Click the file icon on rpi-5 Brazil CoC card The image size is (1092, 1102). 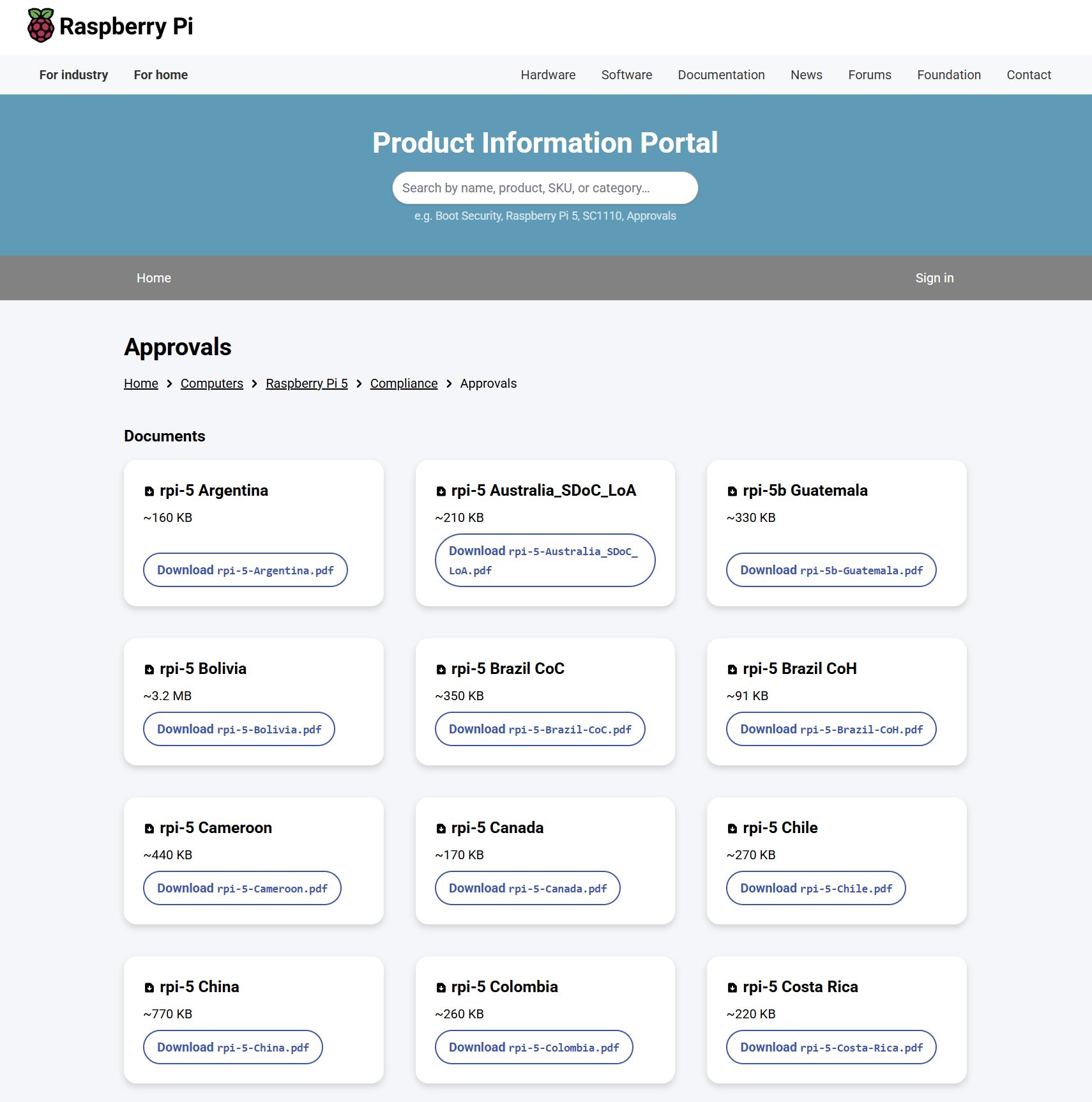441,669
